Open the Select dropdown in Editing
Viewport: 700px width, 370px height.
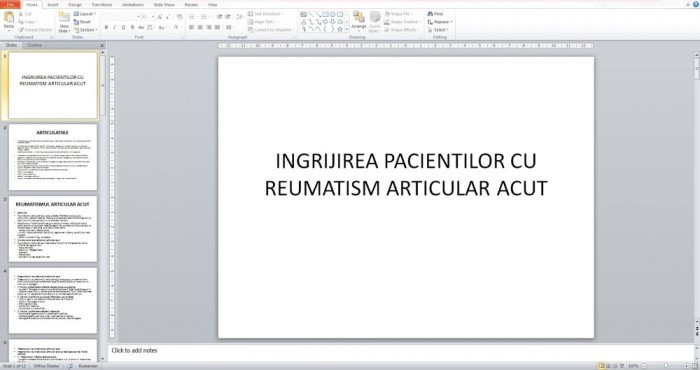[438, 30]
